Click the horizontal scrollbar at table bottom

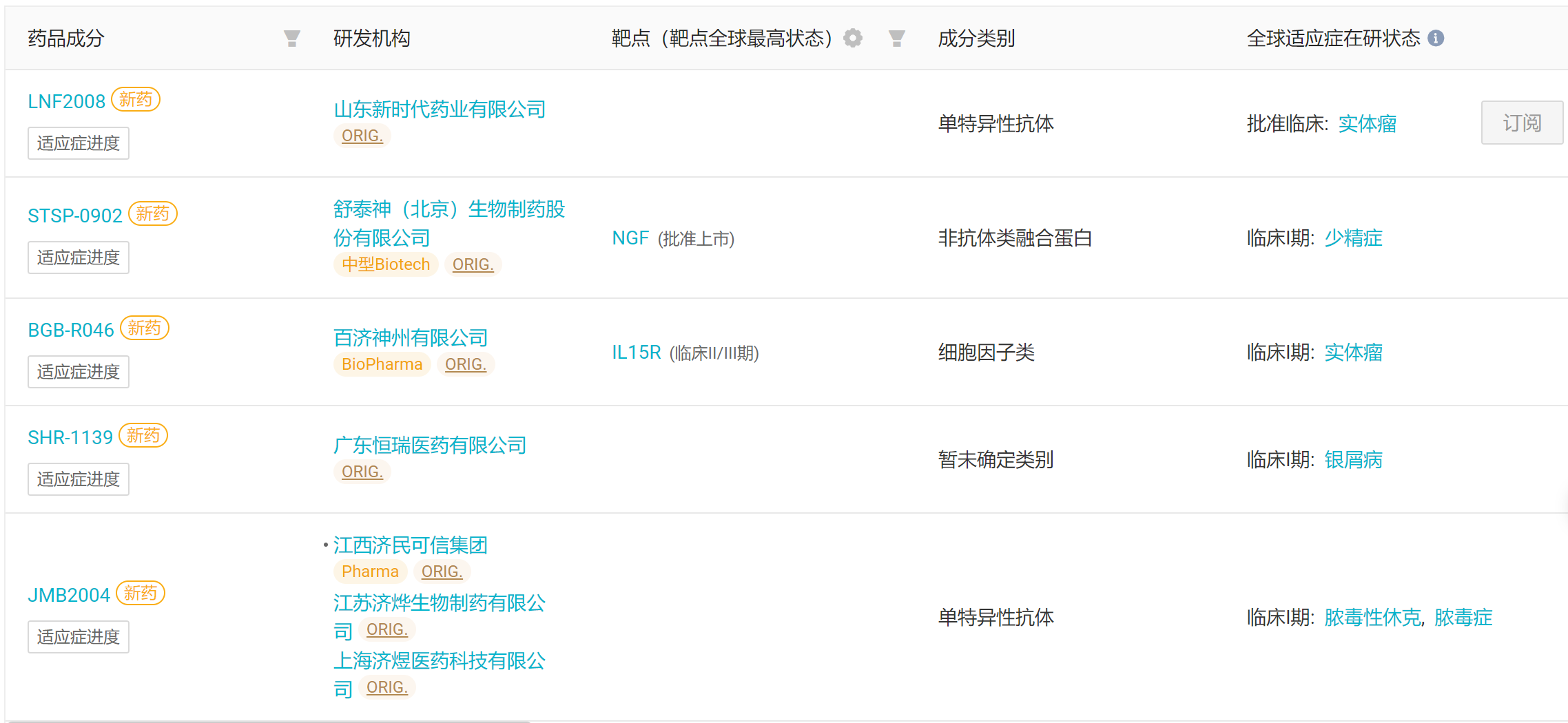[269, 721]
